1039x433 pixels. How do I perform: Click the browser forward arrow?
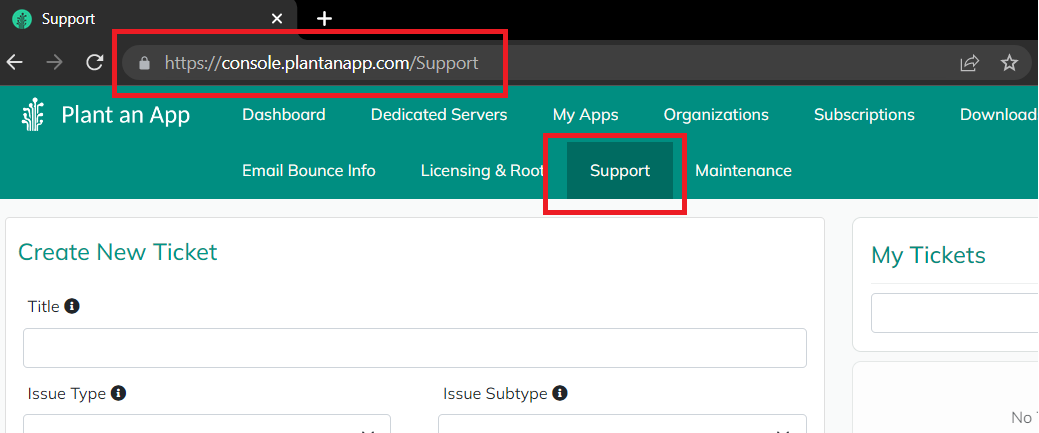(x=55, y=63)
